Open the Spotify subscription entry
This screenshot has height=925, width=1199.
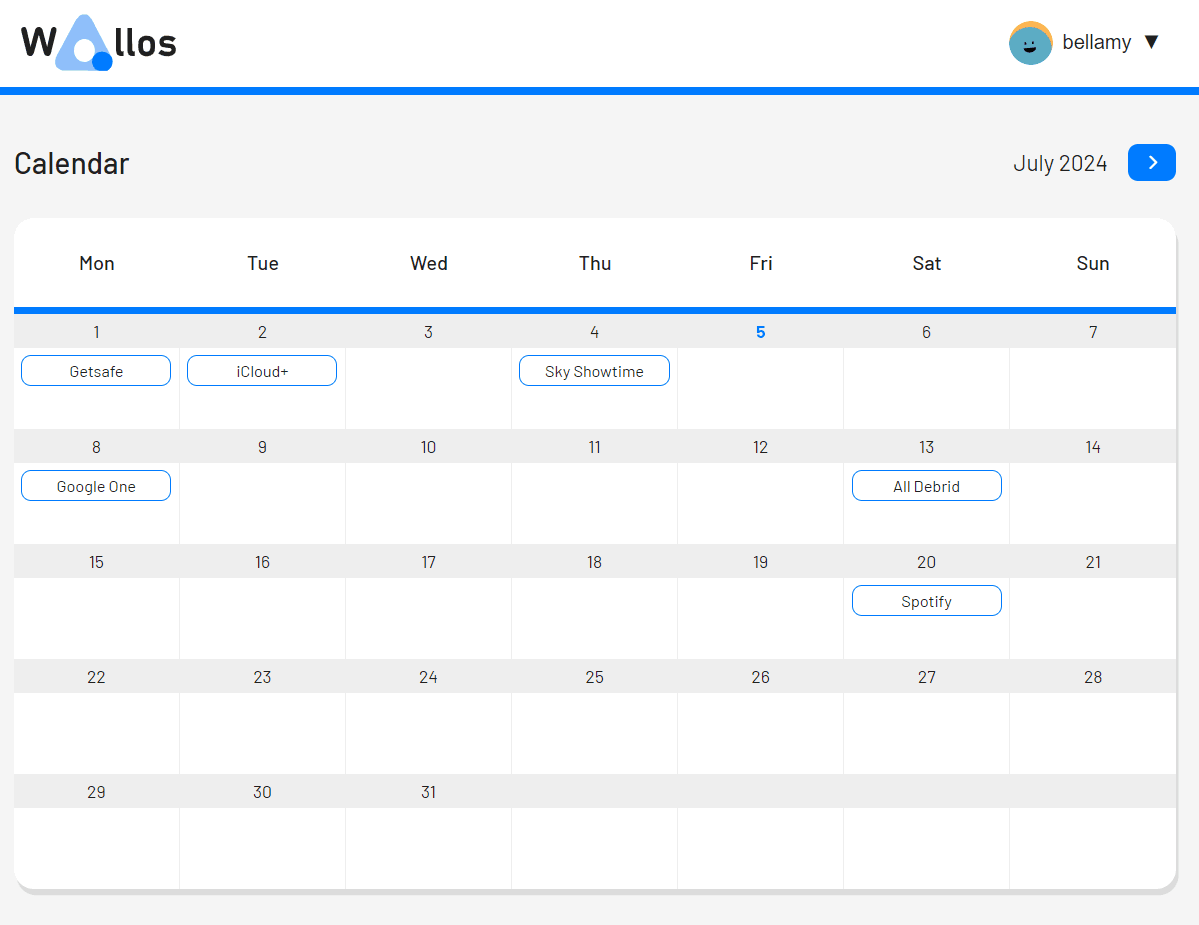pos(926,601)
